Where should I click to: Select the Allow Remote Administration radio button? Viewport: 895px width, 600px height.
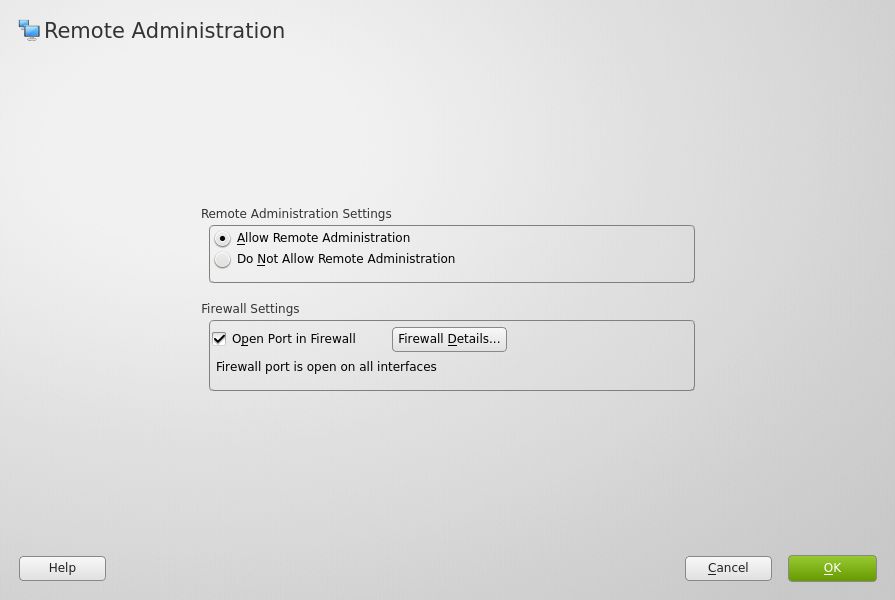[222, 239]
